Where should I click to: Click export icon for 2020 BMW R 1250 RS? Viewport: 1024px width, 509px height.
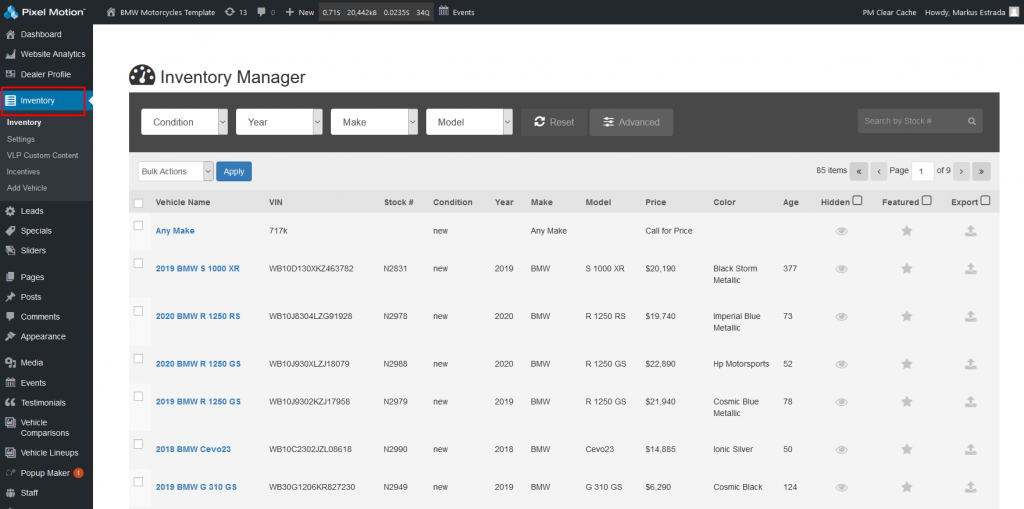coord(970,316)
